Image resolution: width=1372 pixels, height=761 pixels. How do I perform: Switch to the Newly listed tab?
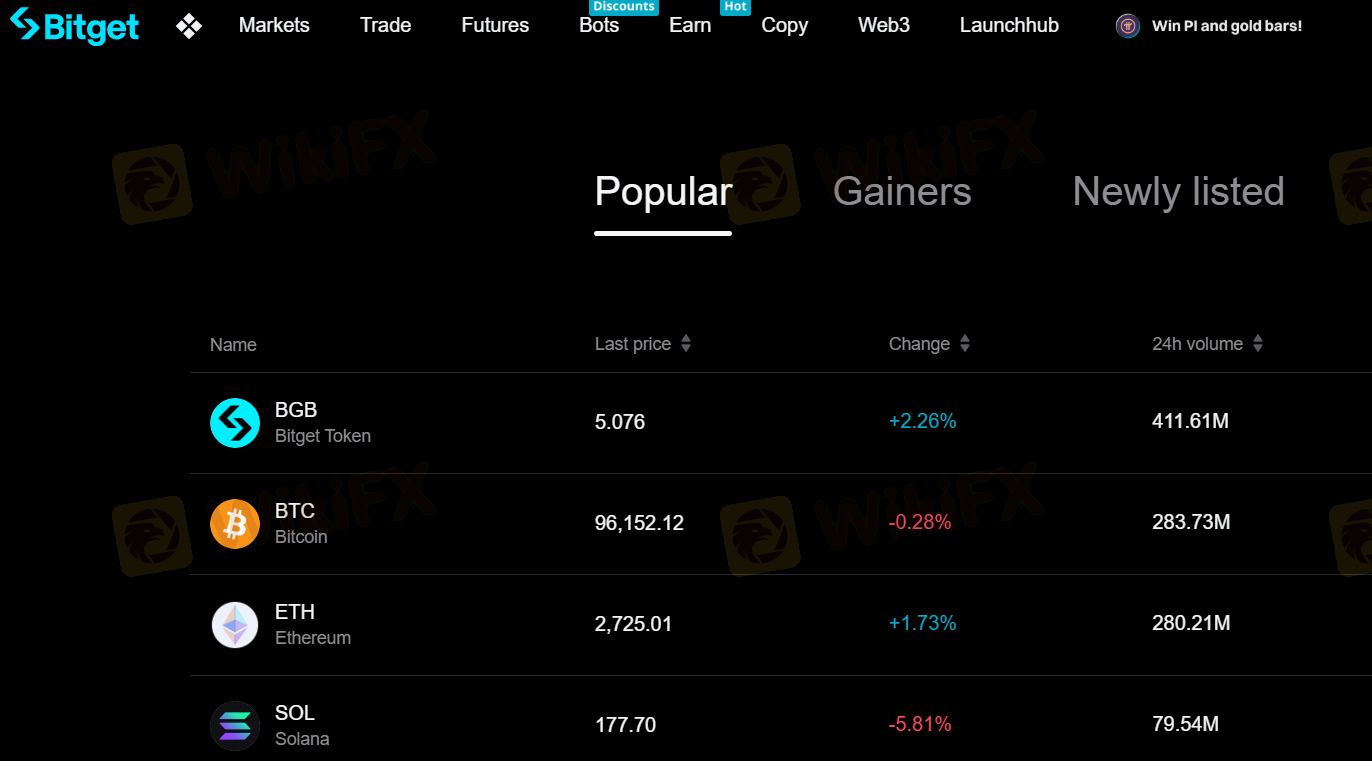tap(1178, 192)
